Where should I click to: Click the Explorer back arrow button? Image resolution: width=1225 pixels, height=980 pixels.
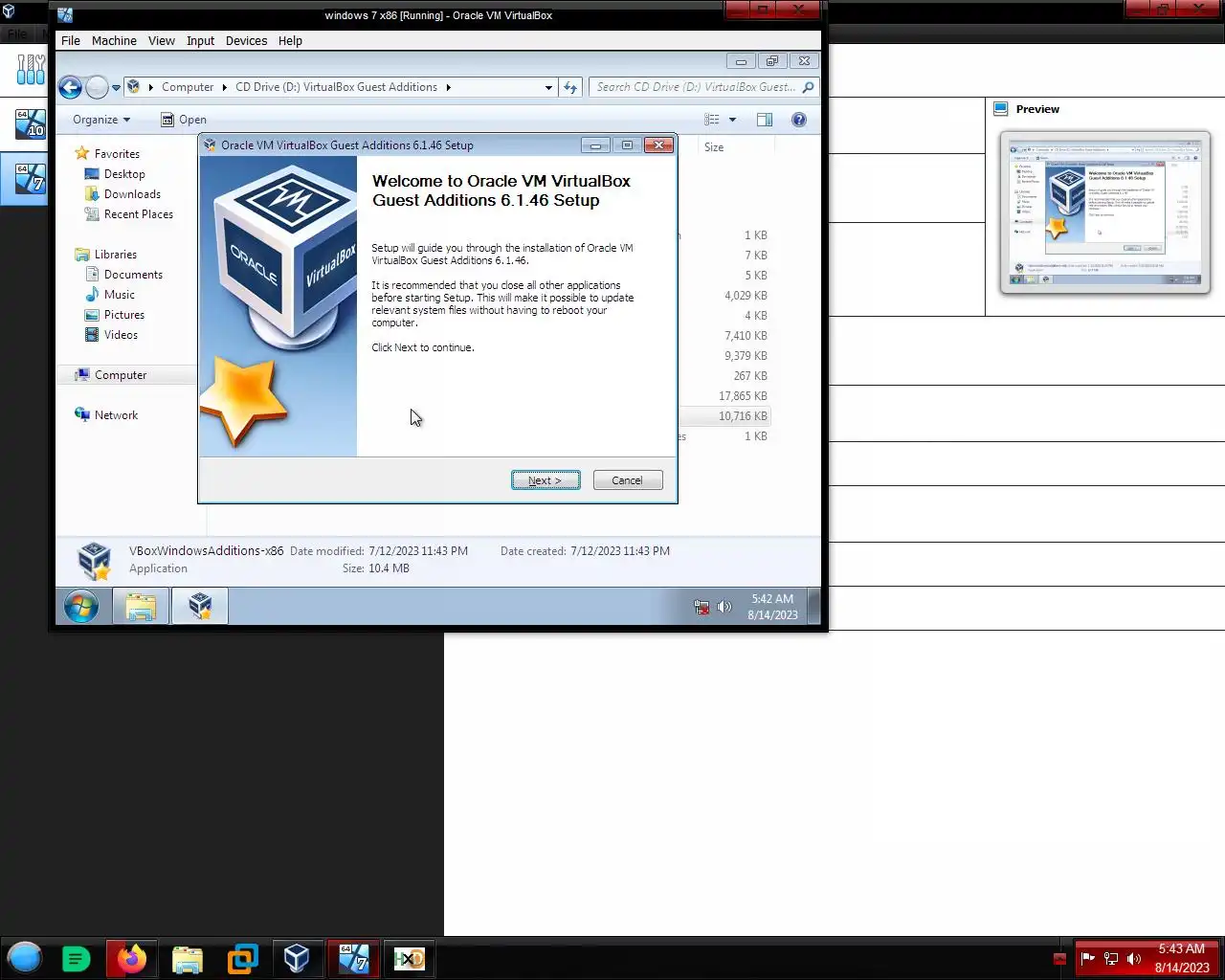point(70,87)
